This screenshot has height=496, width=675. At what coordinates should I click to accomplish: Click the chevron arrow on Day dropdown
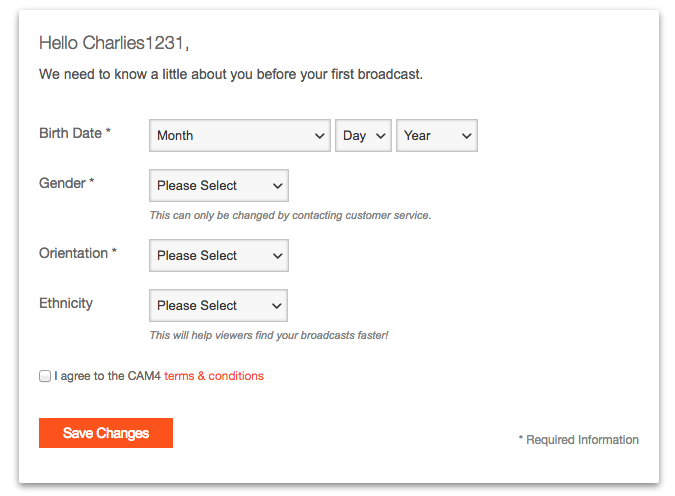[381, 136]
